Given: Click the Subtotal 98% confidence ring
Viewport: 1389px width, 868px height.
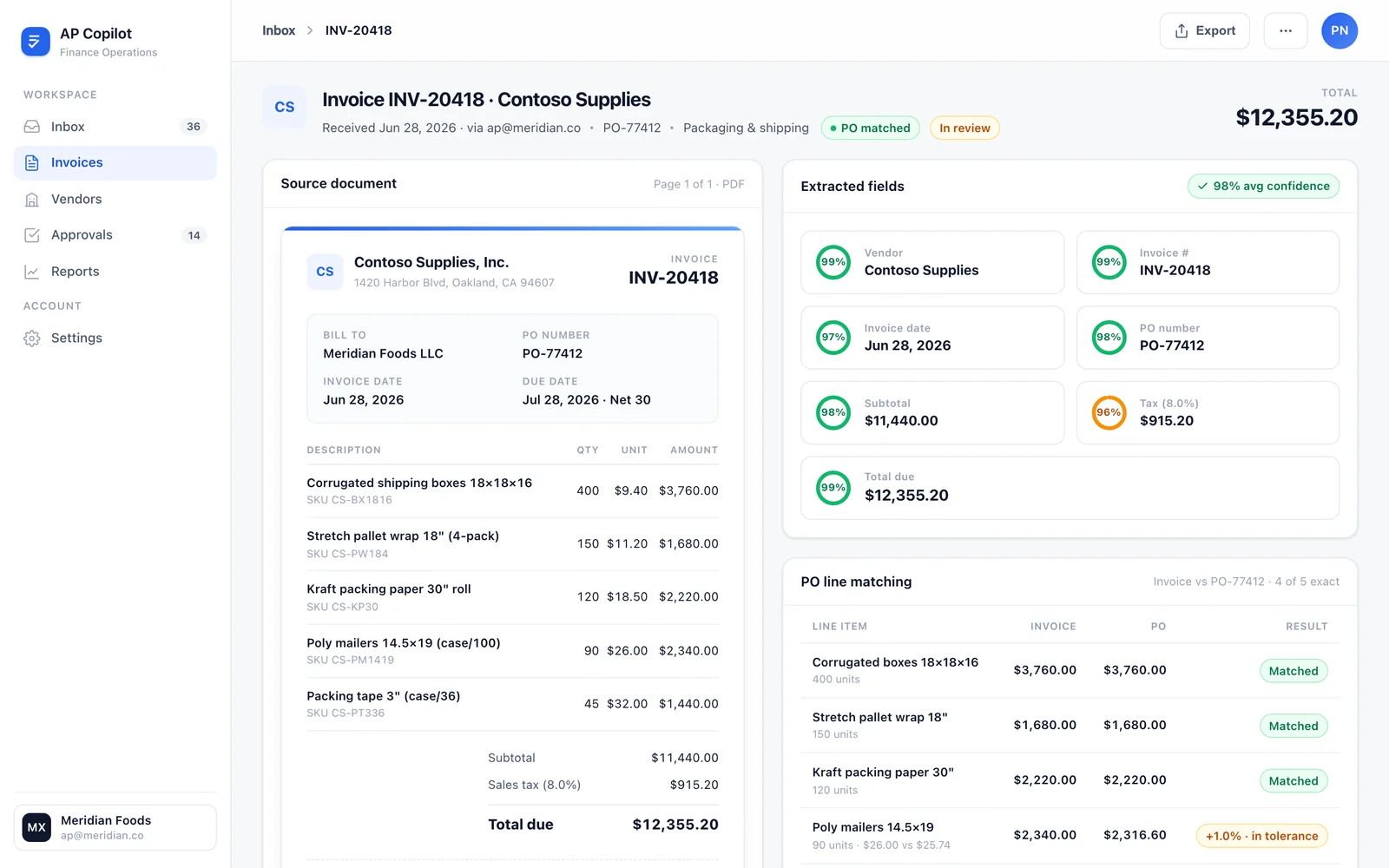Looking at the screenshot, I should 833,413.
